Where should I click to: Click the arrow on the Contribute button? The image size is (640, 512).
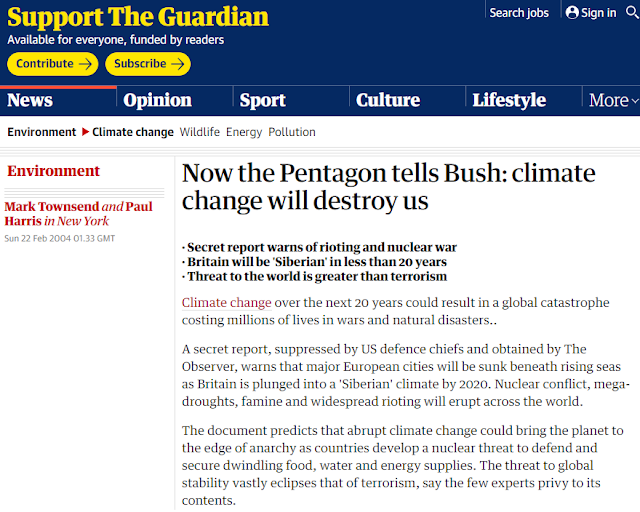tap(85, 64)
